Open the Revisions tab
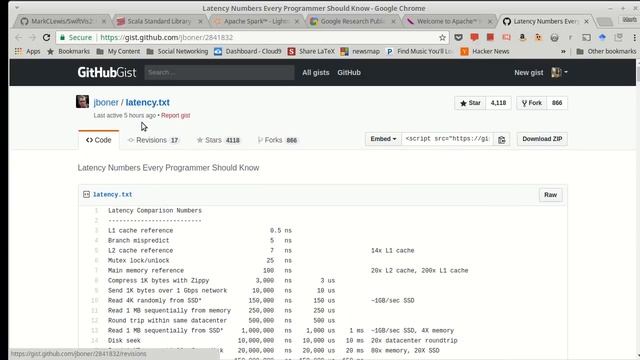Screen dimensions: 640x360 (x=153, y=140)
